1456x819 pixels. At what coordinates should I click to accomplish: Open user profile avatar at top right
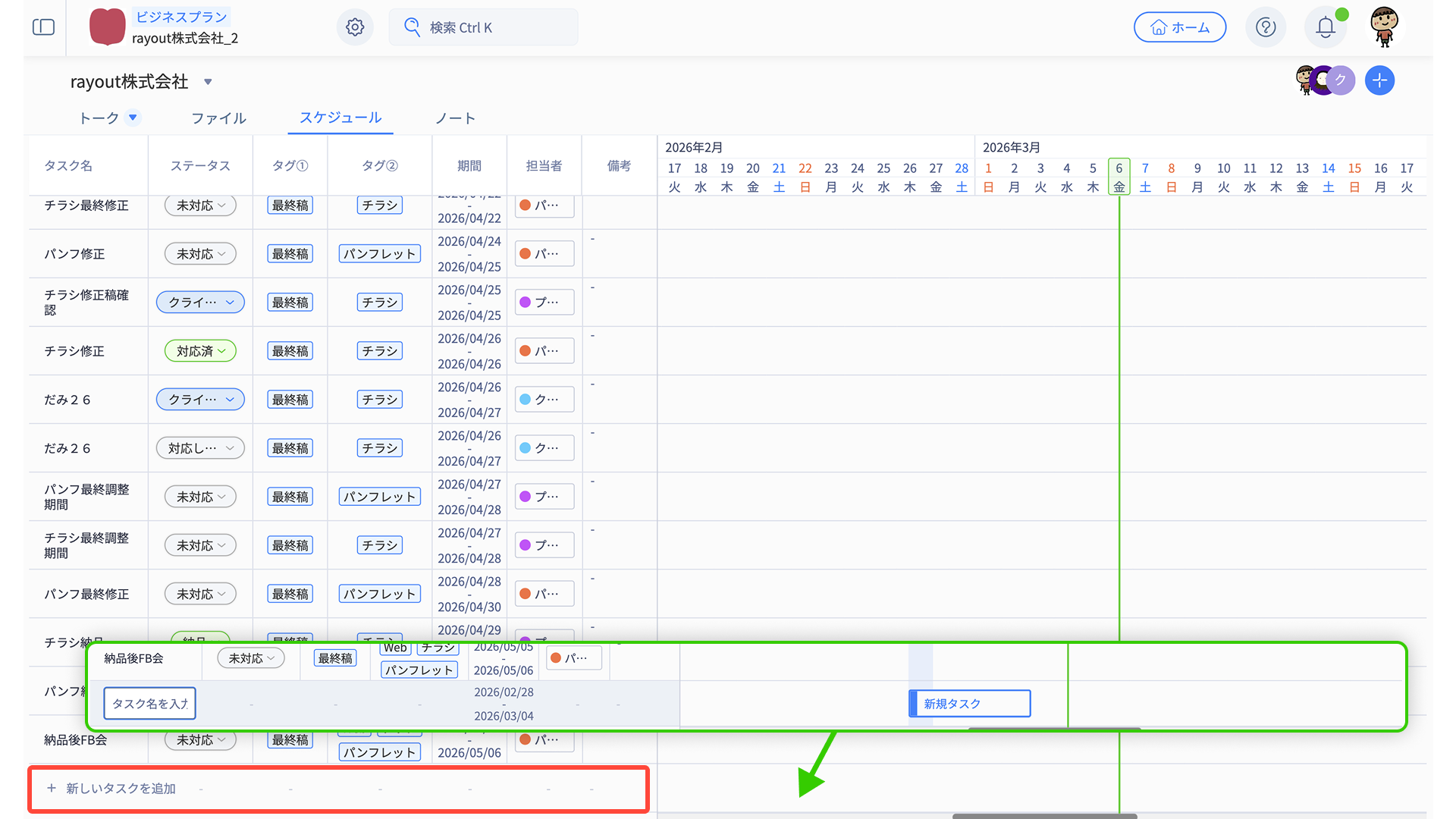click(x=1385, y=27)
